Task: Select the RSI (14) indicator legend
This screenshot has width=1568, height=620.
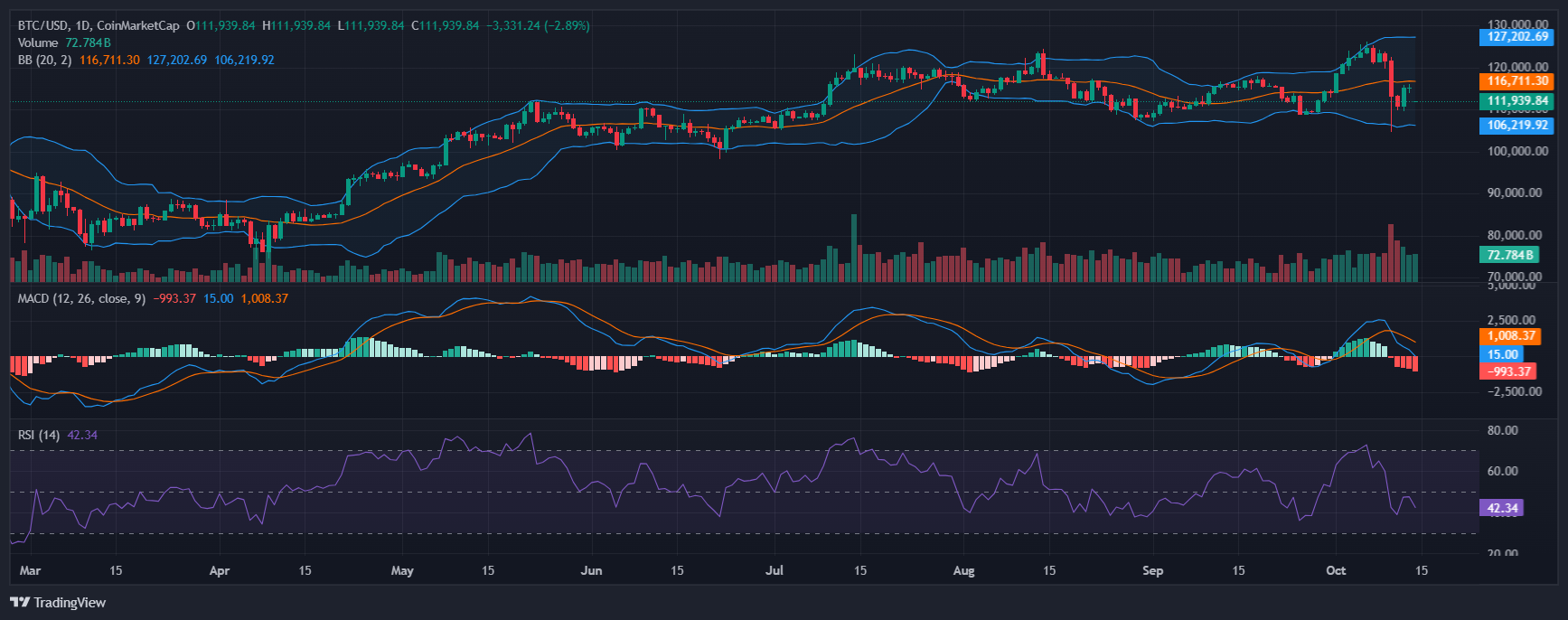Action: 39,435
